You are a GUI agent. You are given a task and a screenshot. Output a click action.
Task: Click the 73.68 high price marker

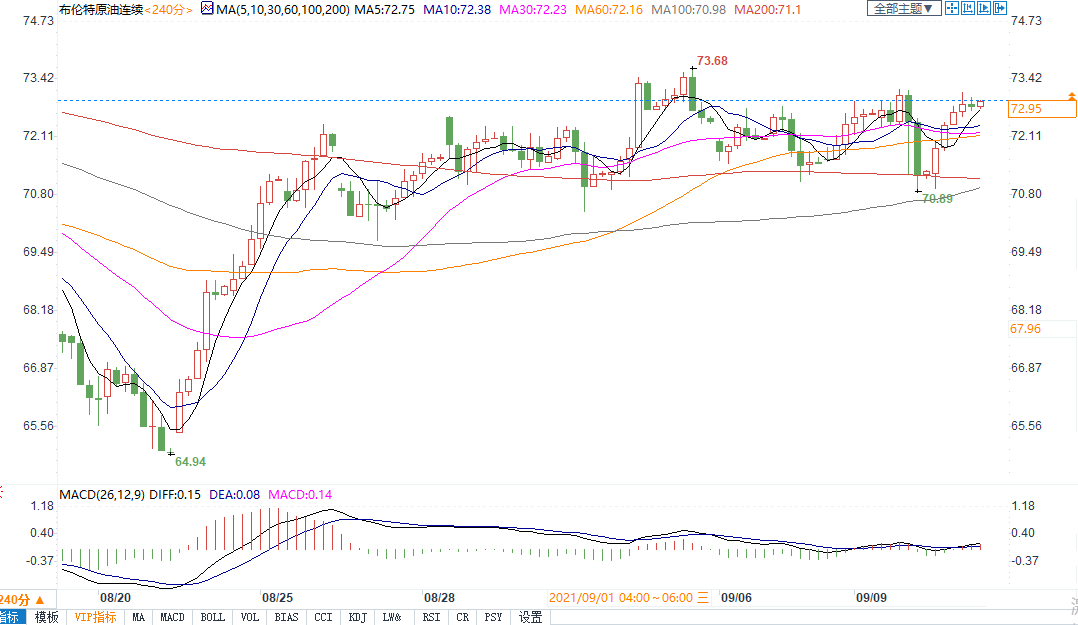point(712,61)
